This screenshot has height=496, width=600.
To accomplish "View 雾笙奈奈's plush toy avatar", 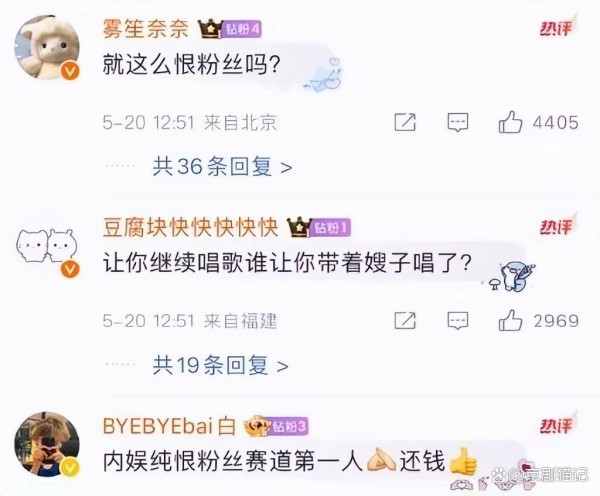I will point(47,47).
